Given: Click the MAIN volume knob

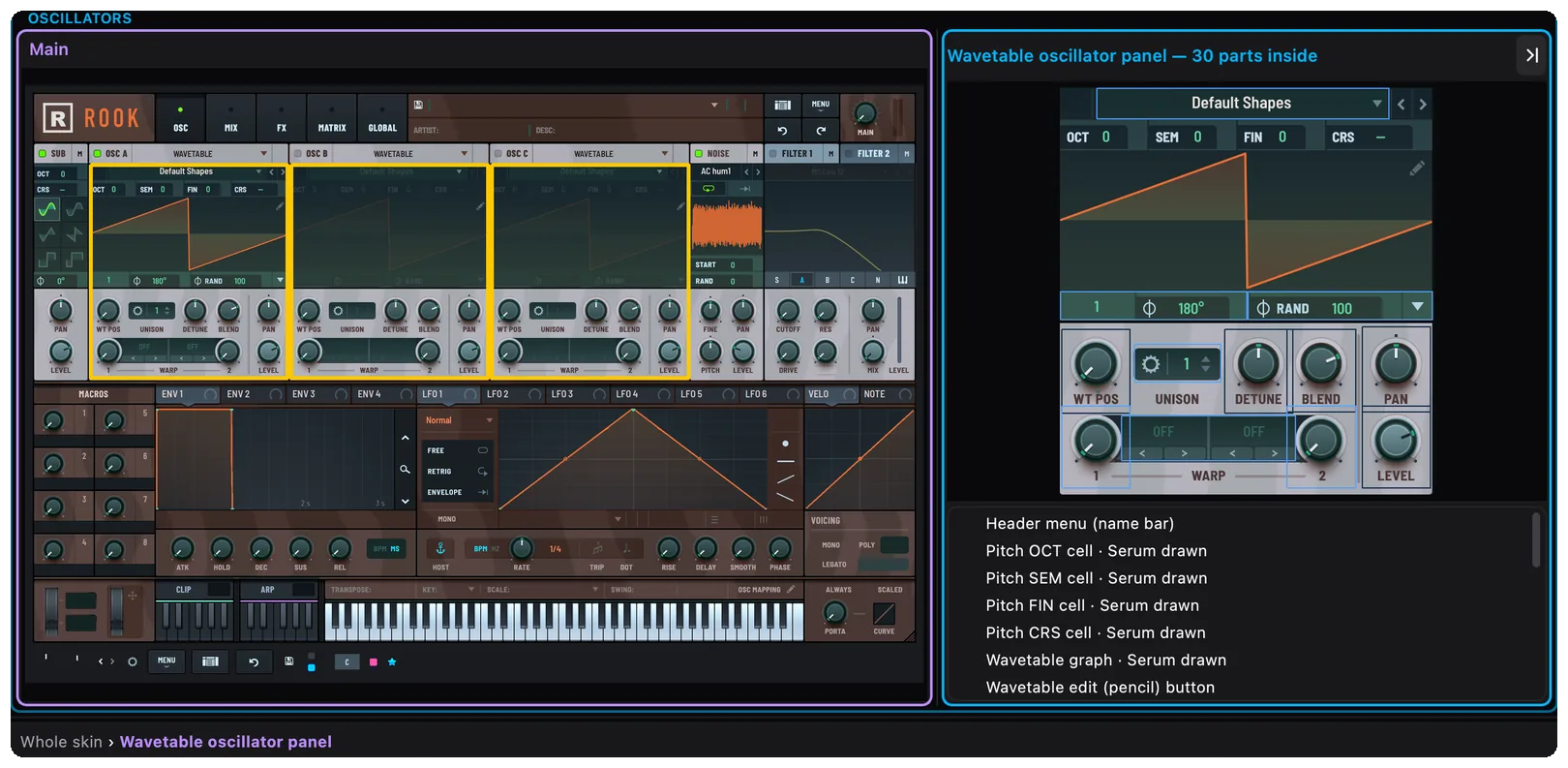Looking at the screenshot, I should [865, 112].
